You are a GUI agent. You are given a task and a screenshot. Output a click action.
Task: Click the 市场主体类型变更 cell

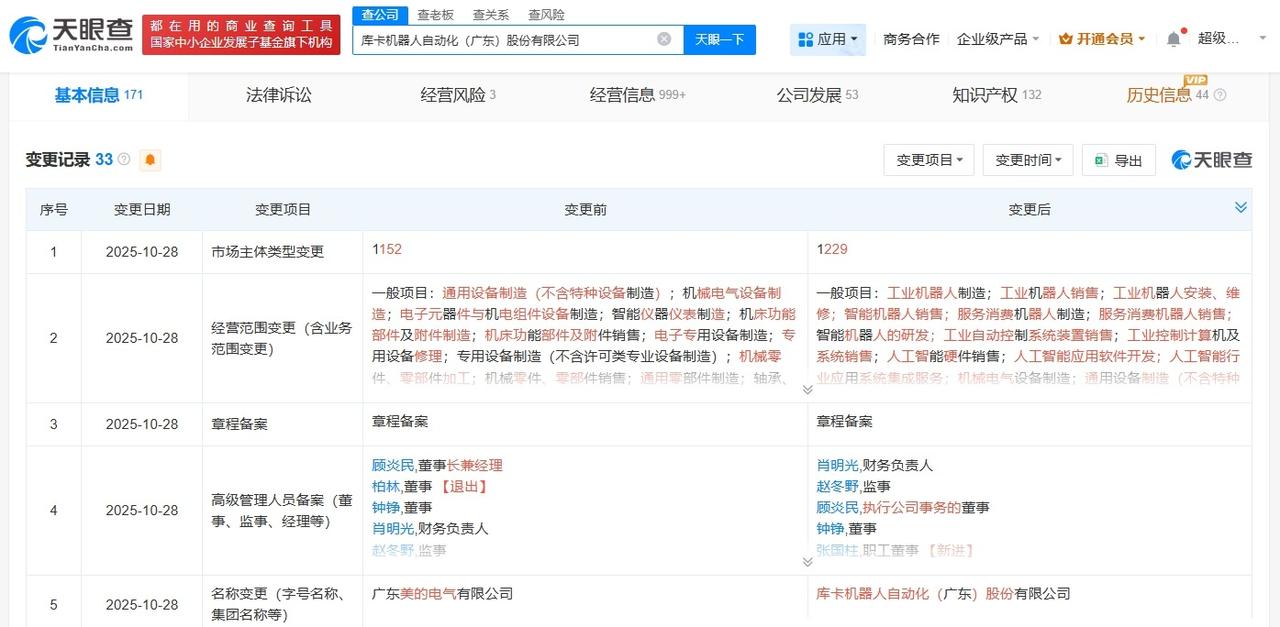click(x=283, y=252)
